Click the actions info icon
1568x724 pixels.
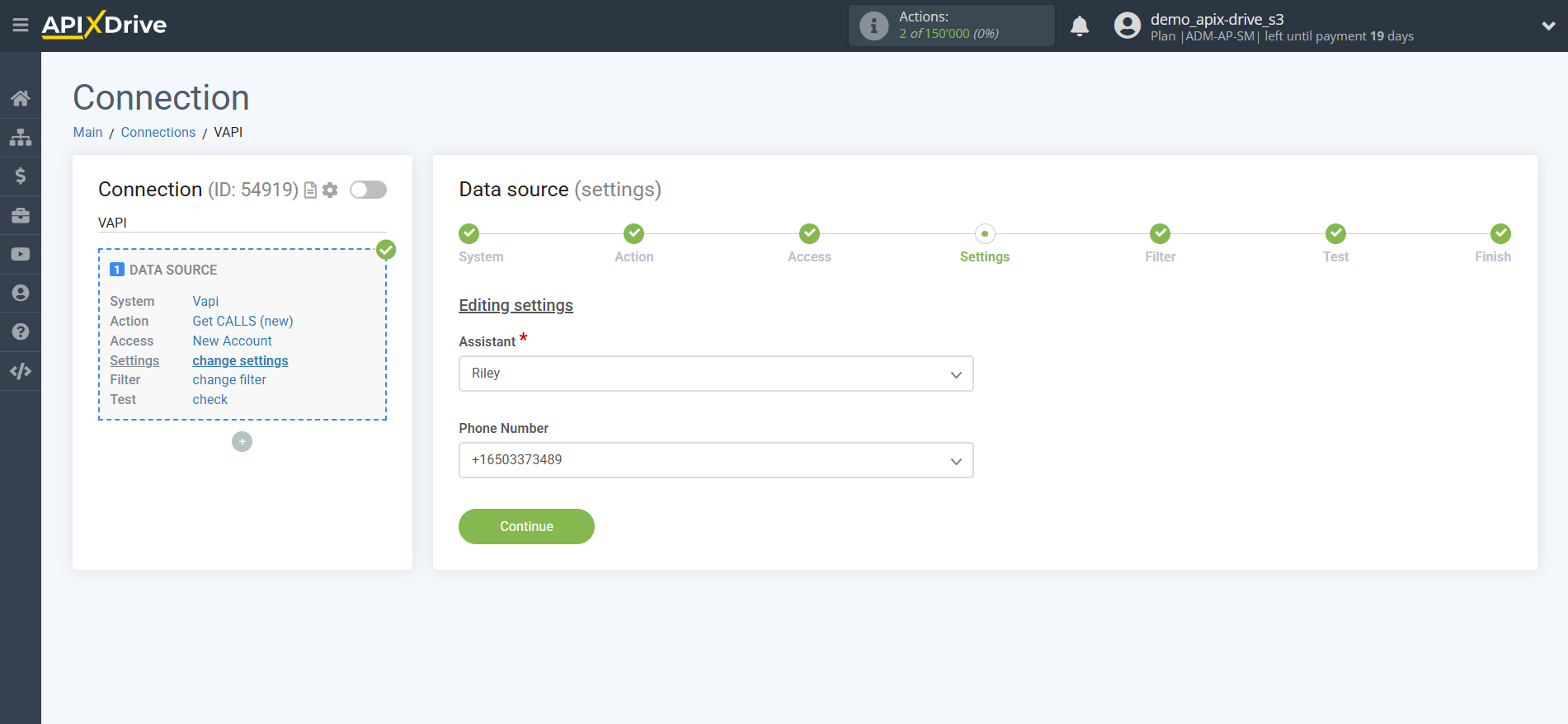(873, 26)
